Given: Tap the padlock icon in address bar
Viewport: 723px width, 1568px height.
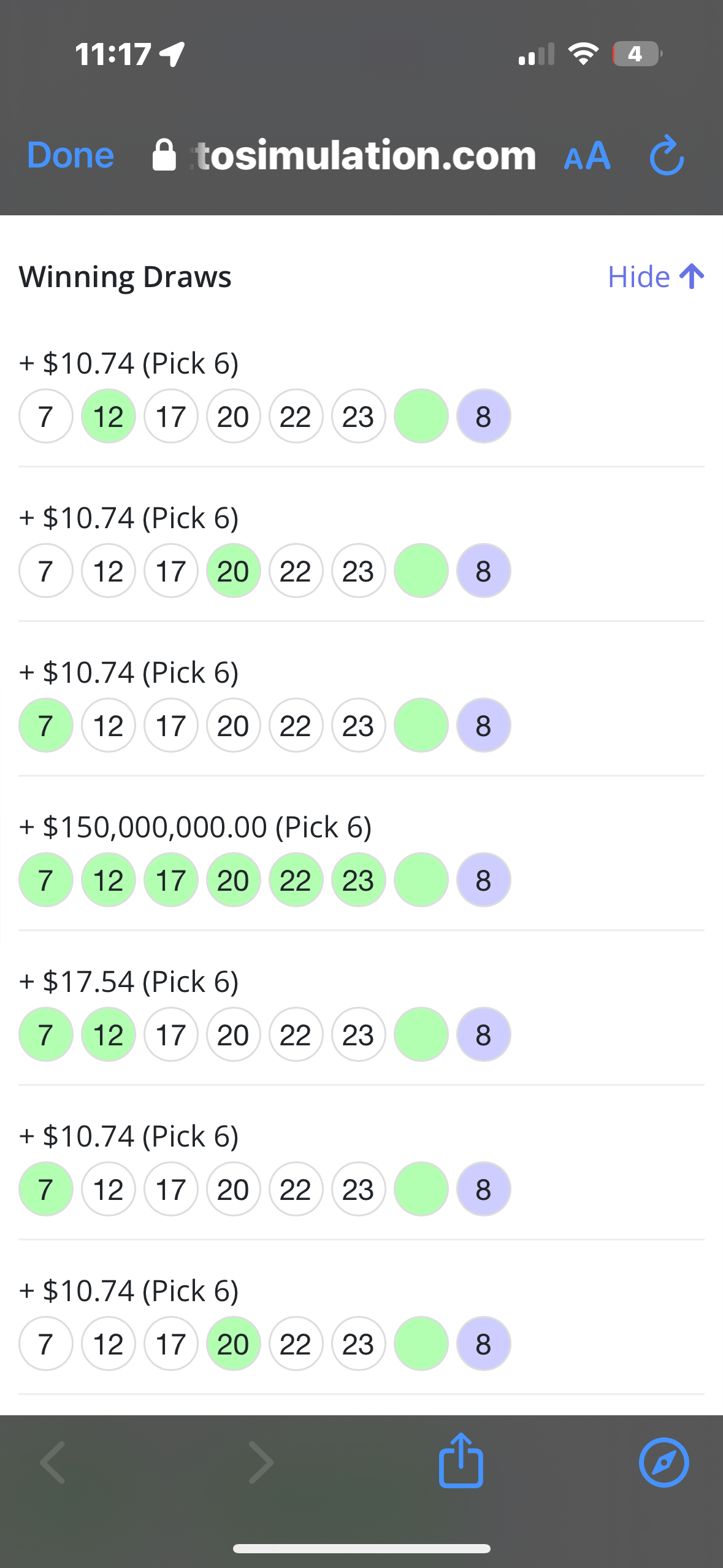Looking at the screenshot, I should click(164, 155).
